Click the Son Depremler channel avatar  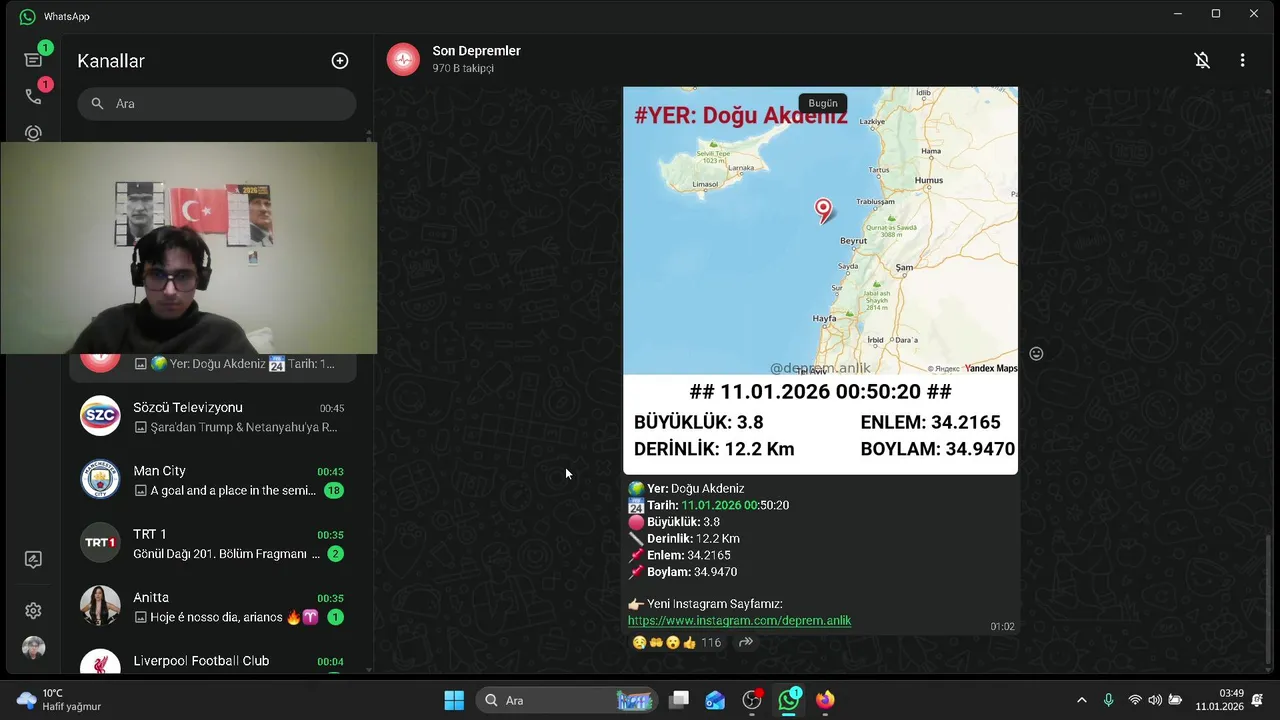pos(403,60)
